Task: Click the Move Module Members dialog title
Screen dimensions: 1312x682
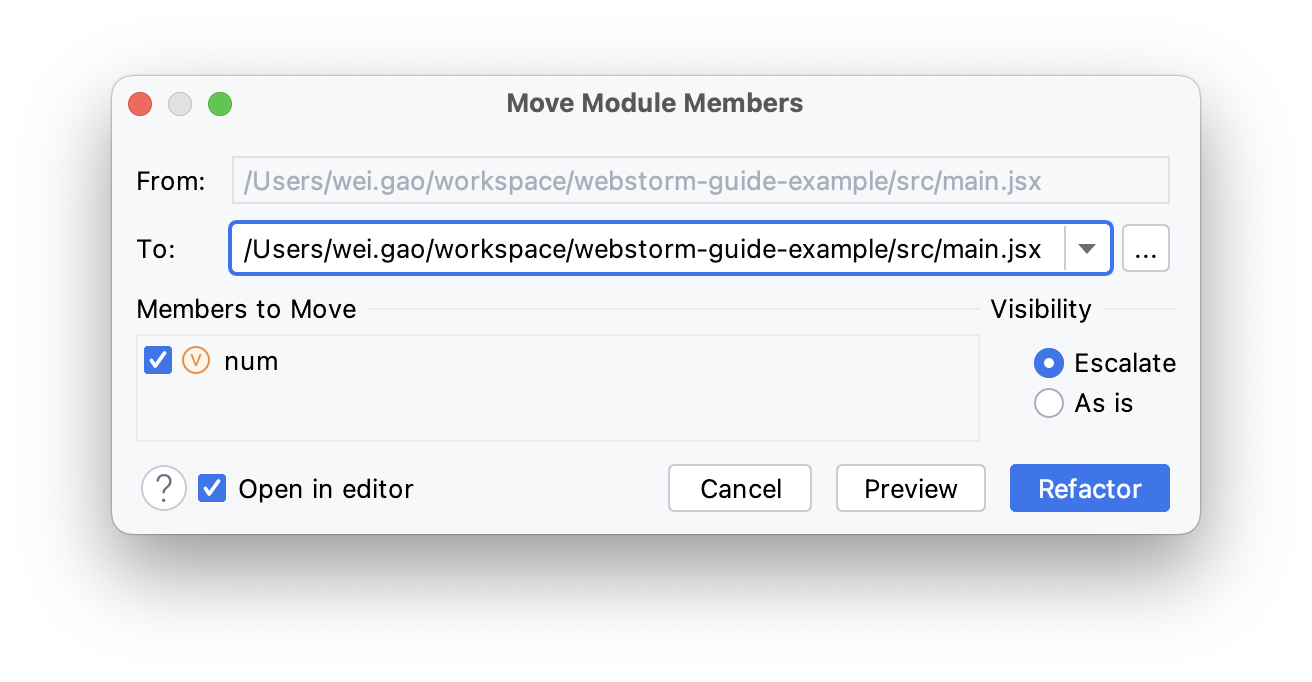Action: 654,103
